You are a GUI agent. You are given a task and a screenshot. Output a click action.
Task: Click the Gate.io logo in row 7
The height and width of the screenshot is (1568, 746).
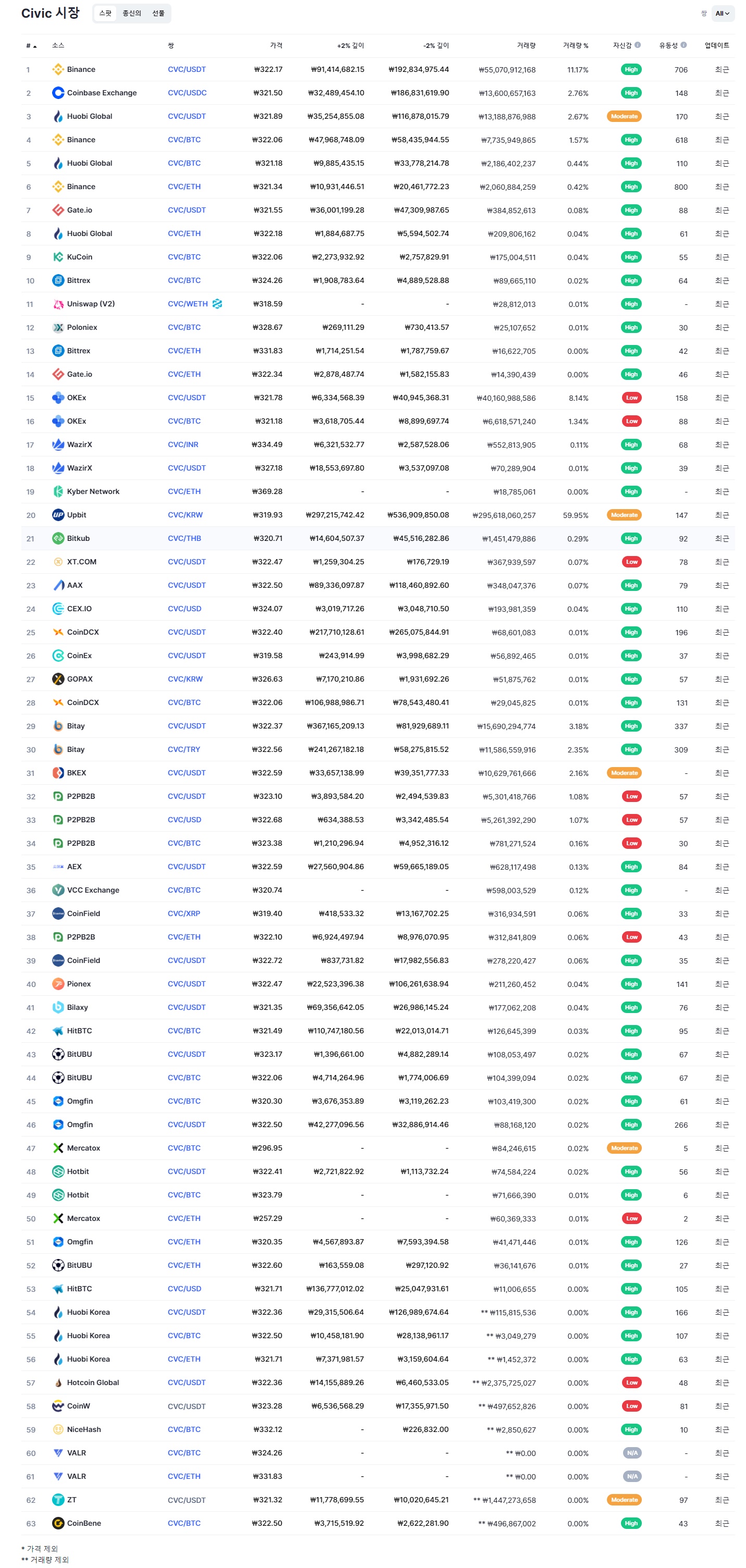58,210
